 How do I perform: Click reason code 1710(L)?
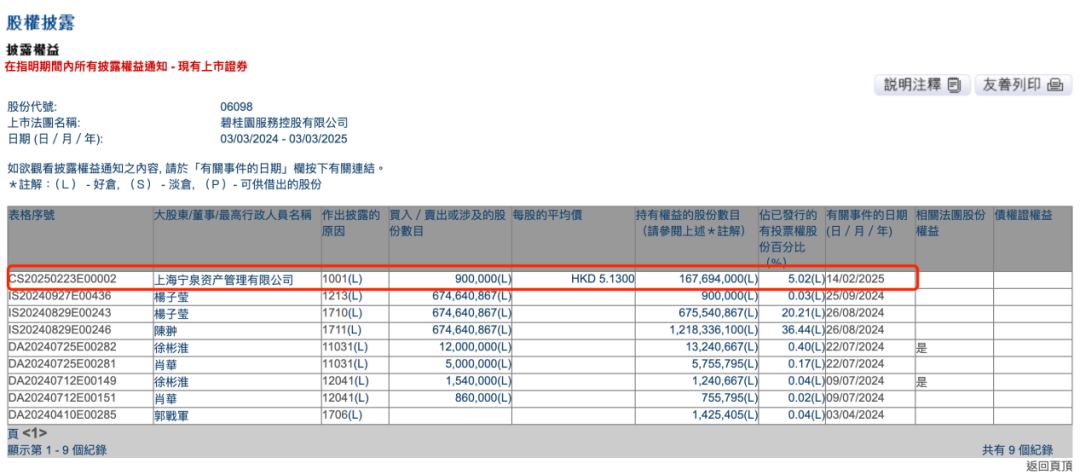tap(342, 314)
